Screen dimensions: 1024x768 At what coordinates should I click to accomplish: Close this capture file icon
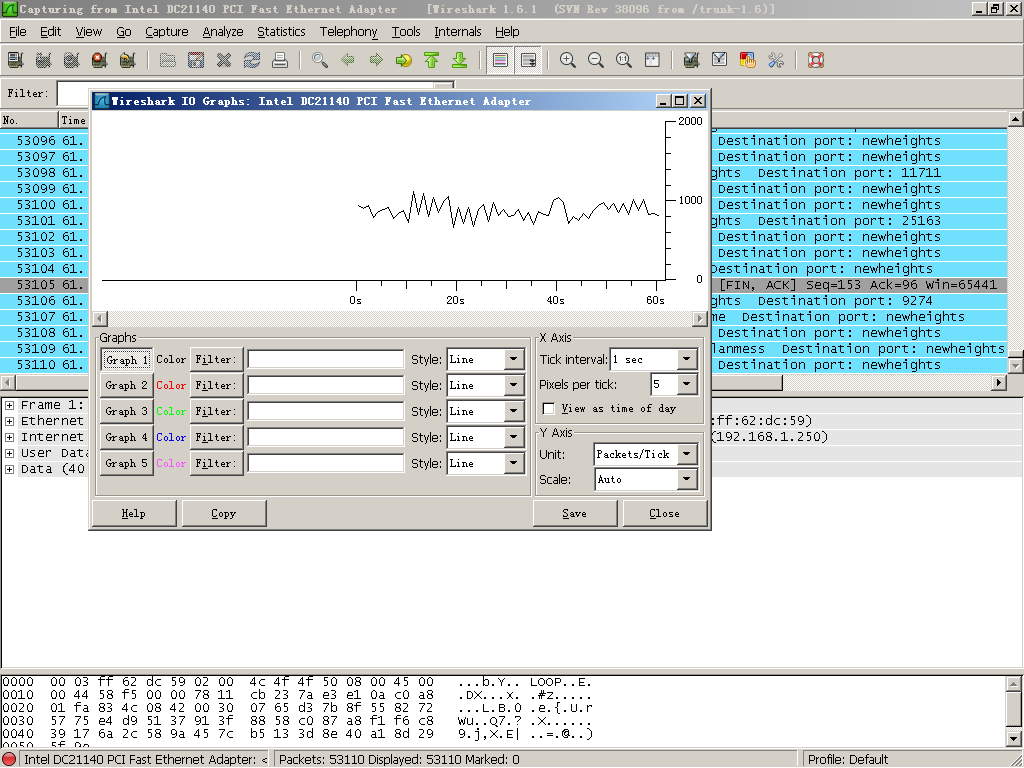[224, 61]
